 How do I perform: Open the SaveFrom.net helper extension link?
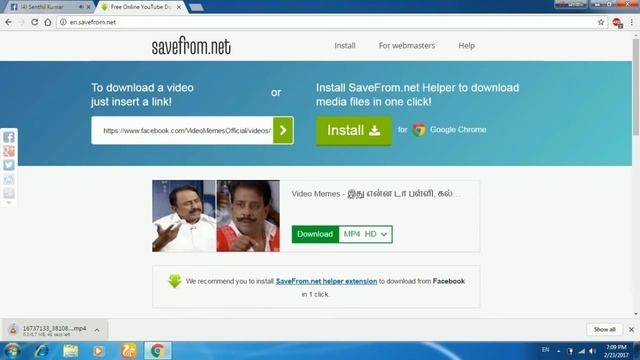tap(326, 281)
